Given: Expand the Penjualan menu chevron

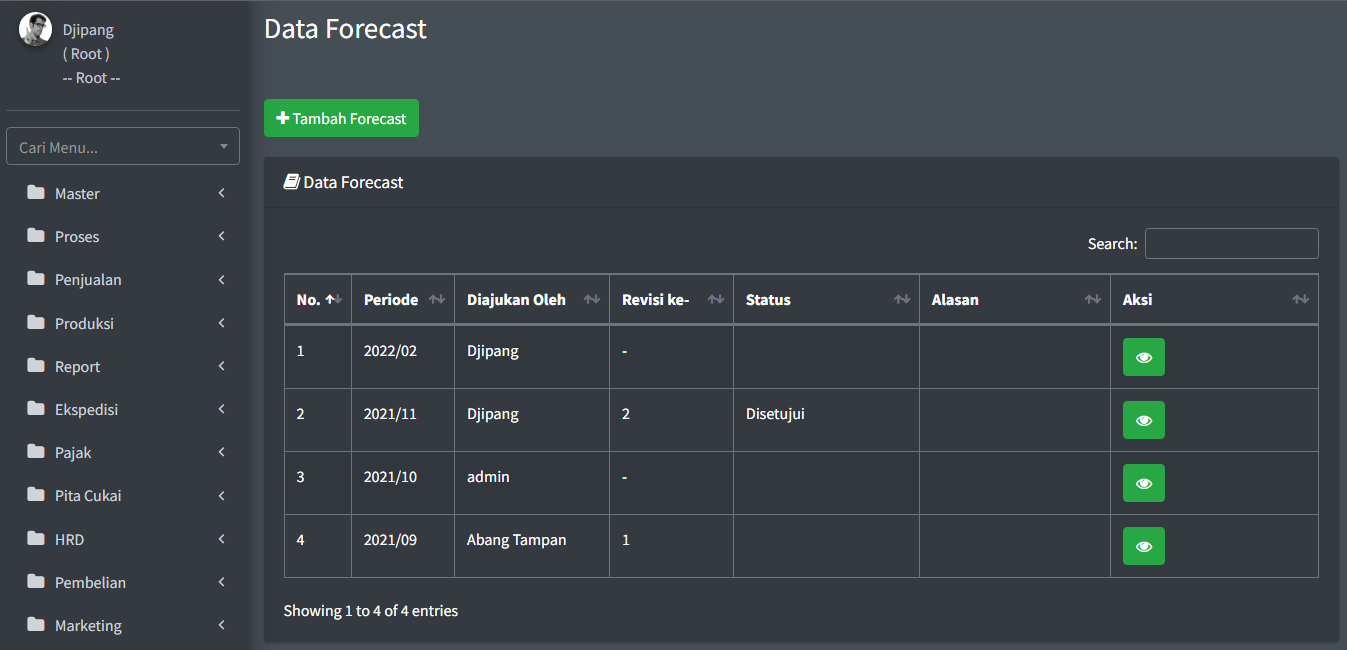Looking at the screenshot, I should (x=221, y=279).
